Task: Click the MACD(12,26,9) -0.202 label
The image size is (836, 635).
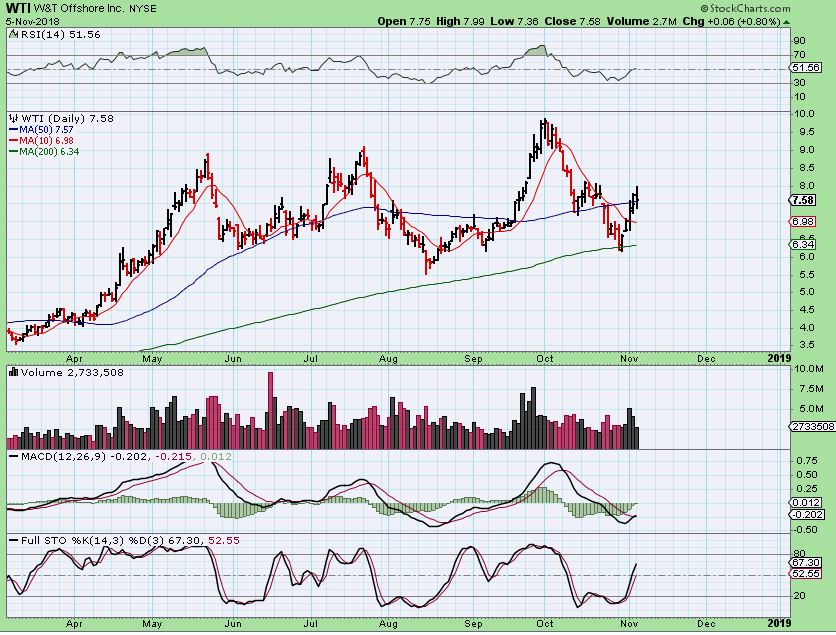Action: tap(86, 457)
